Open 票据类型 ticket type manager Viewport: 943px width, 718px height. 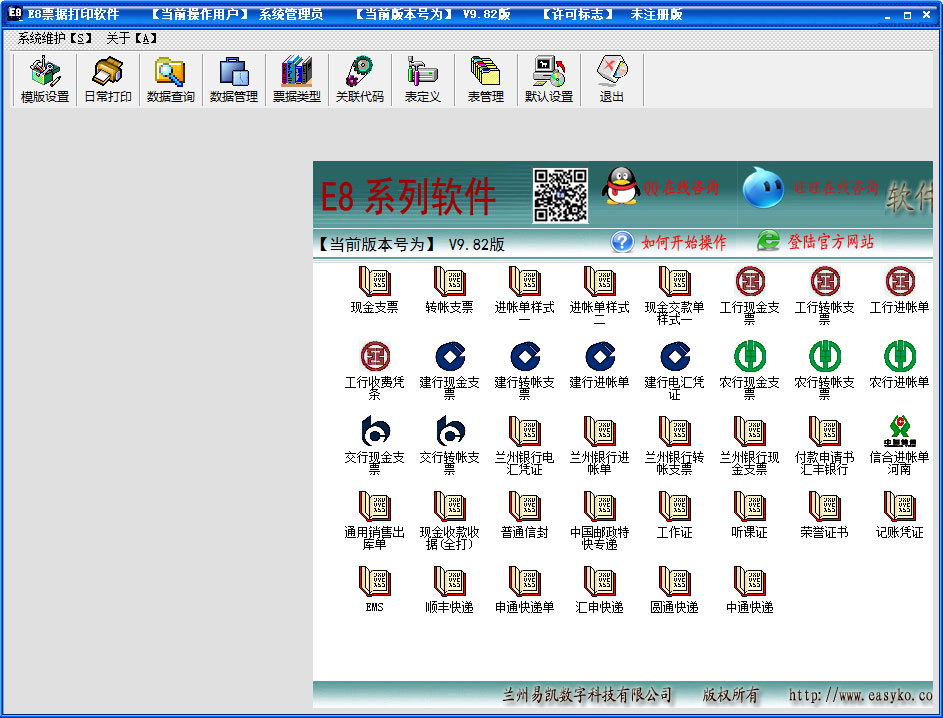coord(296,80)
